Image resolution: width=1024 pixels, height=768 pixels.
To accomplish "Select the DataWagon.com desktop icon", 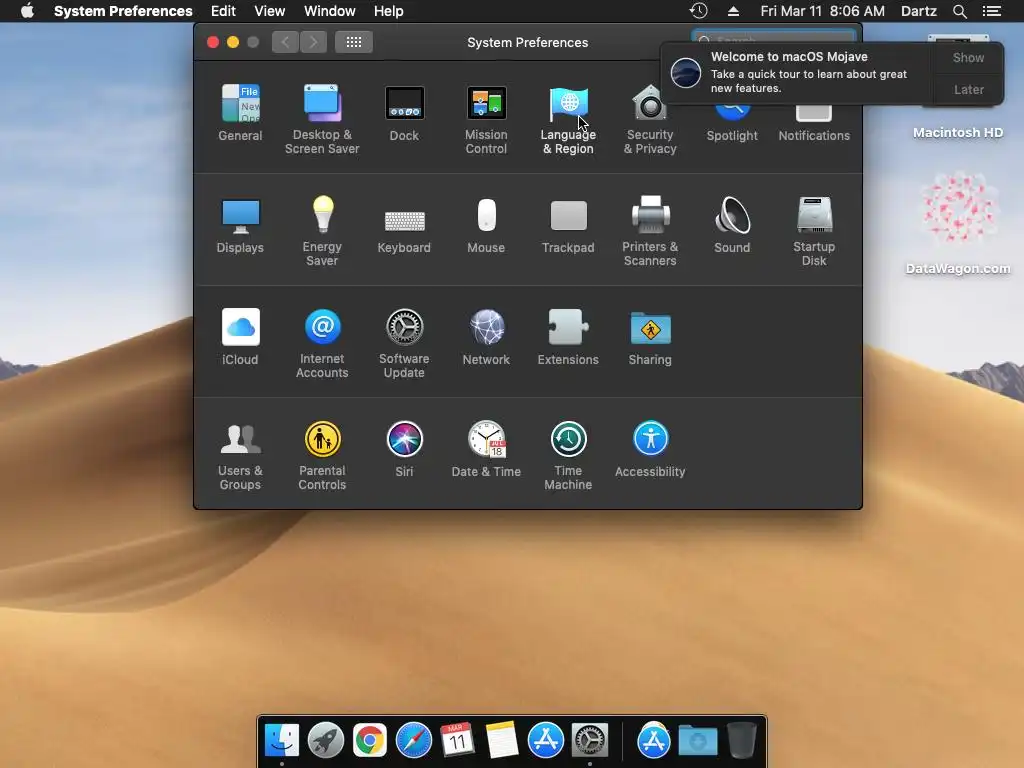I will coord(957,222).
